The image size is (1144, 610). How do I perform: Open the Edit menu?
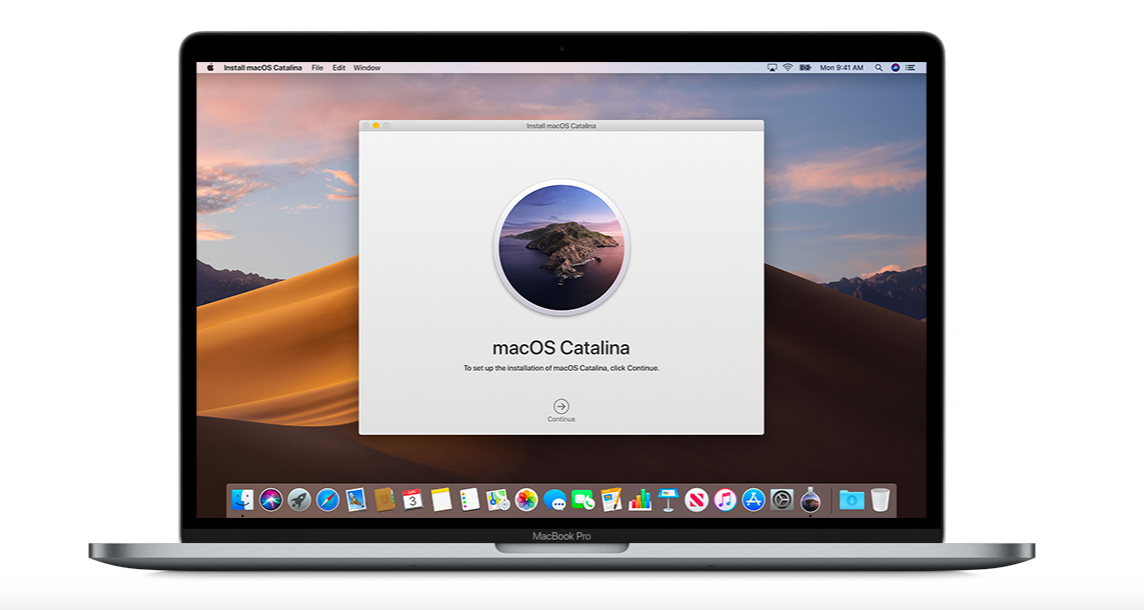pos(339,68)
